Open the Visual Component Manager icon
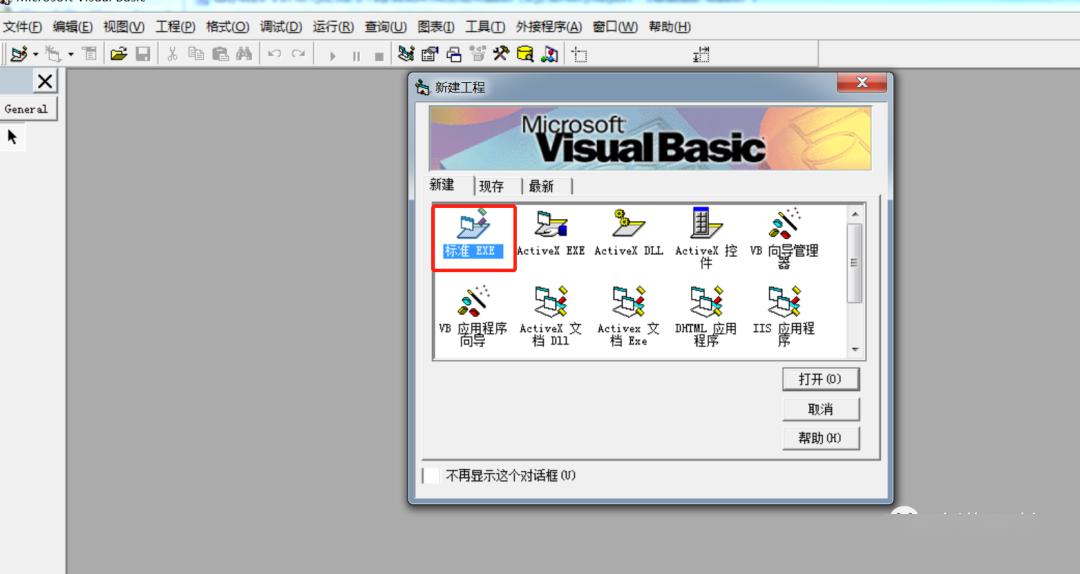This screenshot has height=574, width=1080. click(549, 54)
